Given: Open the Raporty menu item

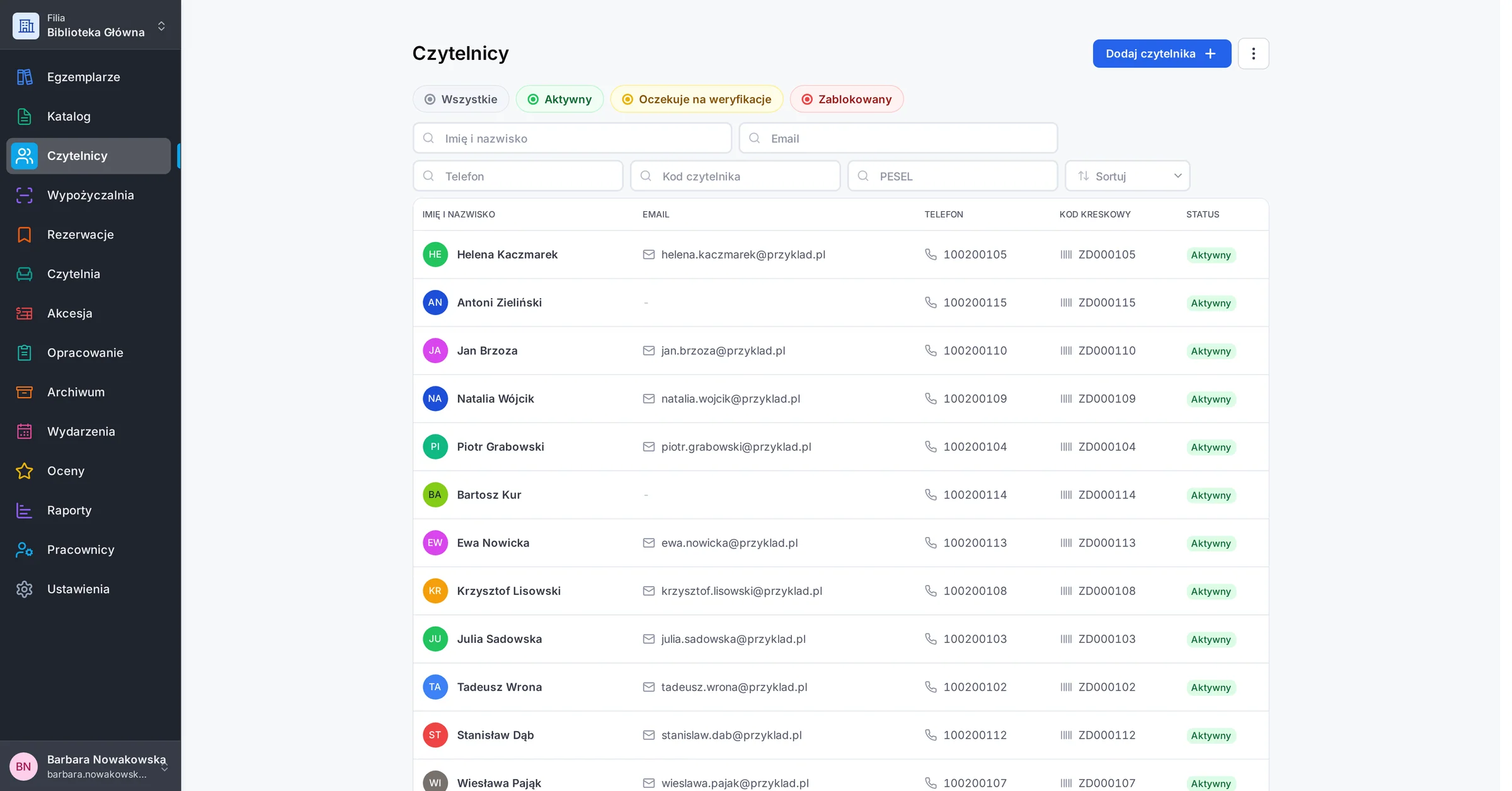Looking at the screenshot, I should coord(88,511).
